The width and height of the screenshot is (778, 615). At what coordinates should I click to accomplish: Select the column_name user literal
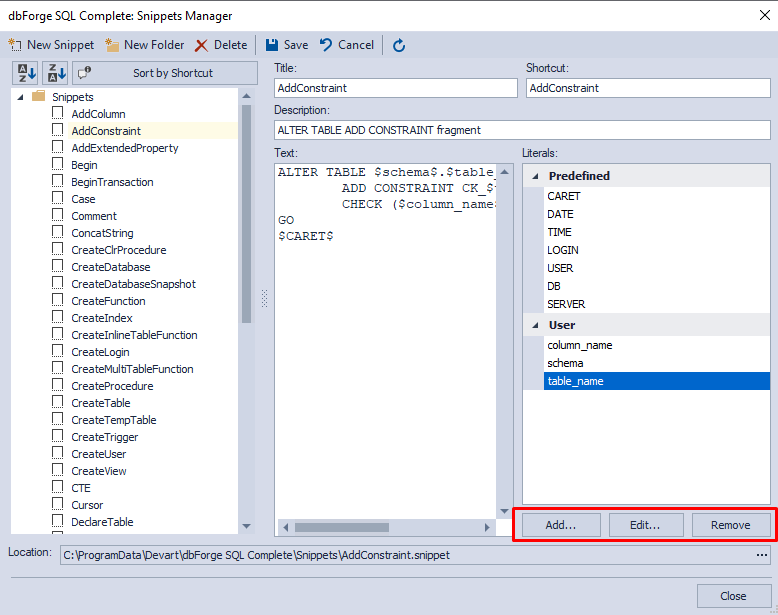pyautogui.click(x=657, y=345)
